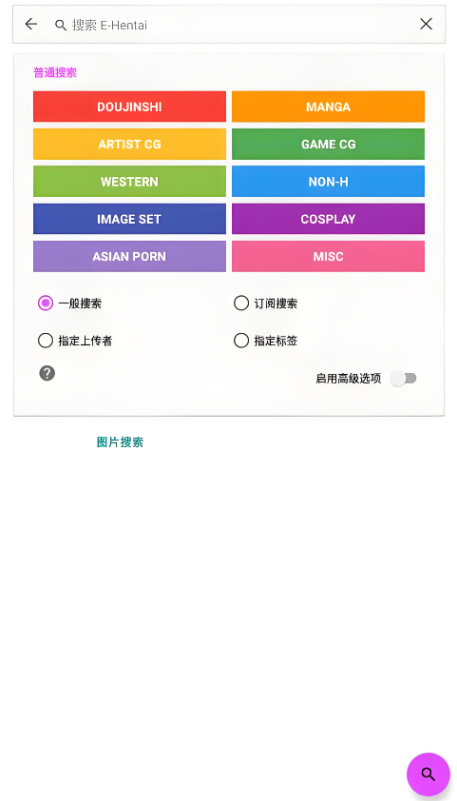Clear the search with the X icon
This screenshot has height=801, width=457.
pyautogui.click(x=426, y=24)
